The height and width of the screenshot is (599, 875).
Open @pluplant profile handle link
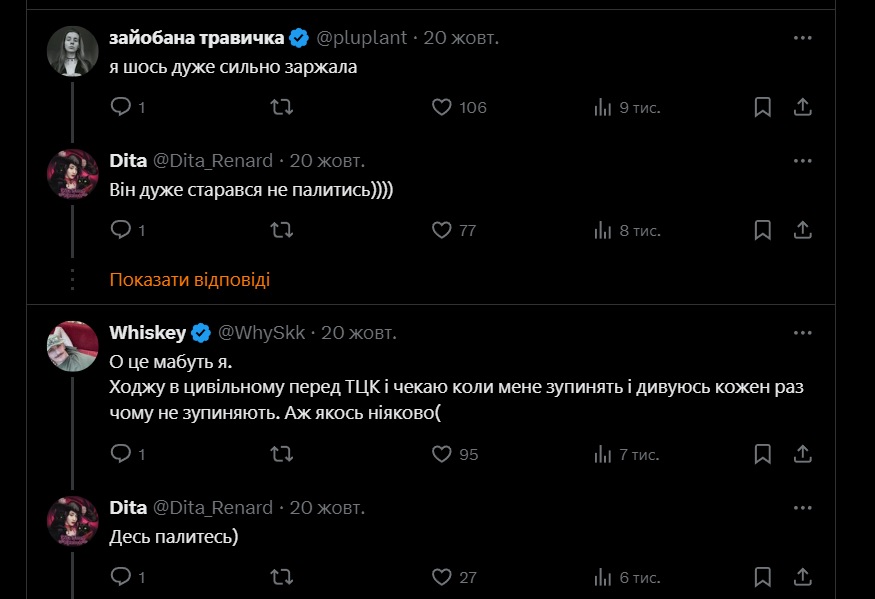point(362,38)
